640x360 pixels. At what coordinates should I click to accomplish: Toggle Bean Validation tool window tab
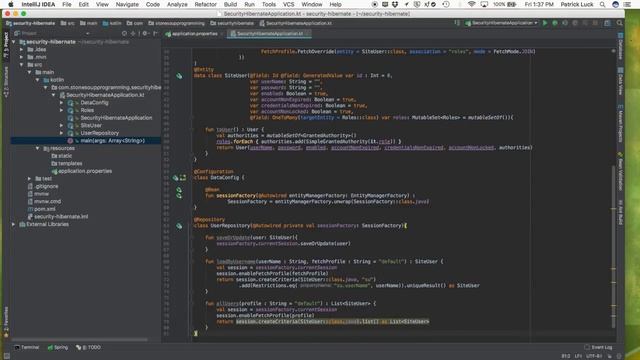[x=620, y=171]
